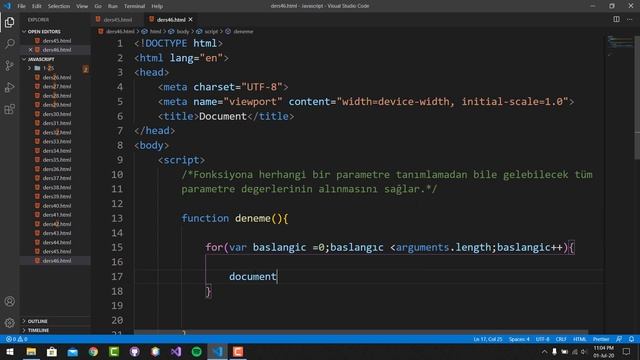Open Google Chrome from taskbar
This screenshot has width=640, height=360.
(93, 352)
